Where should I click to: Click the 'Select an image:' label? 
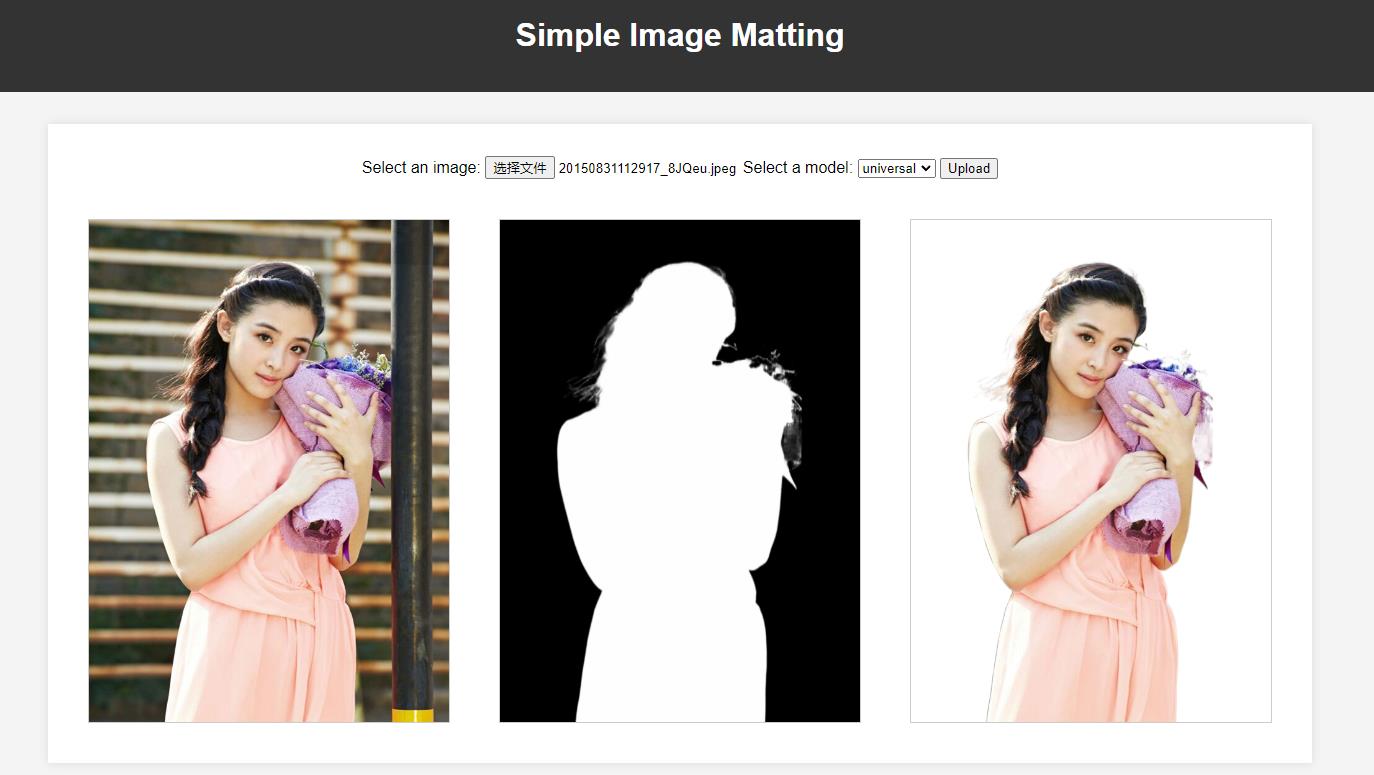pyautogui.click(x=421, y=167)
